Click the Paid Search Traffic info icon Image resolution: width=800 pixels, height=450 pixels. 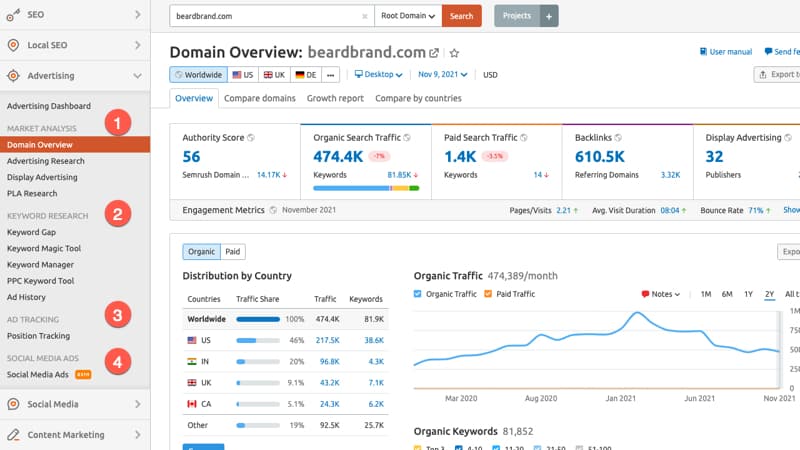523,138
